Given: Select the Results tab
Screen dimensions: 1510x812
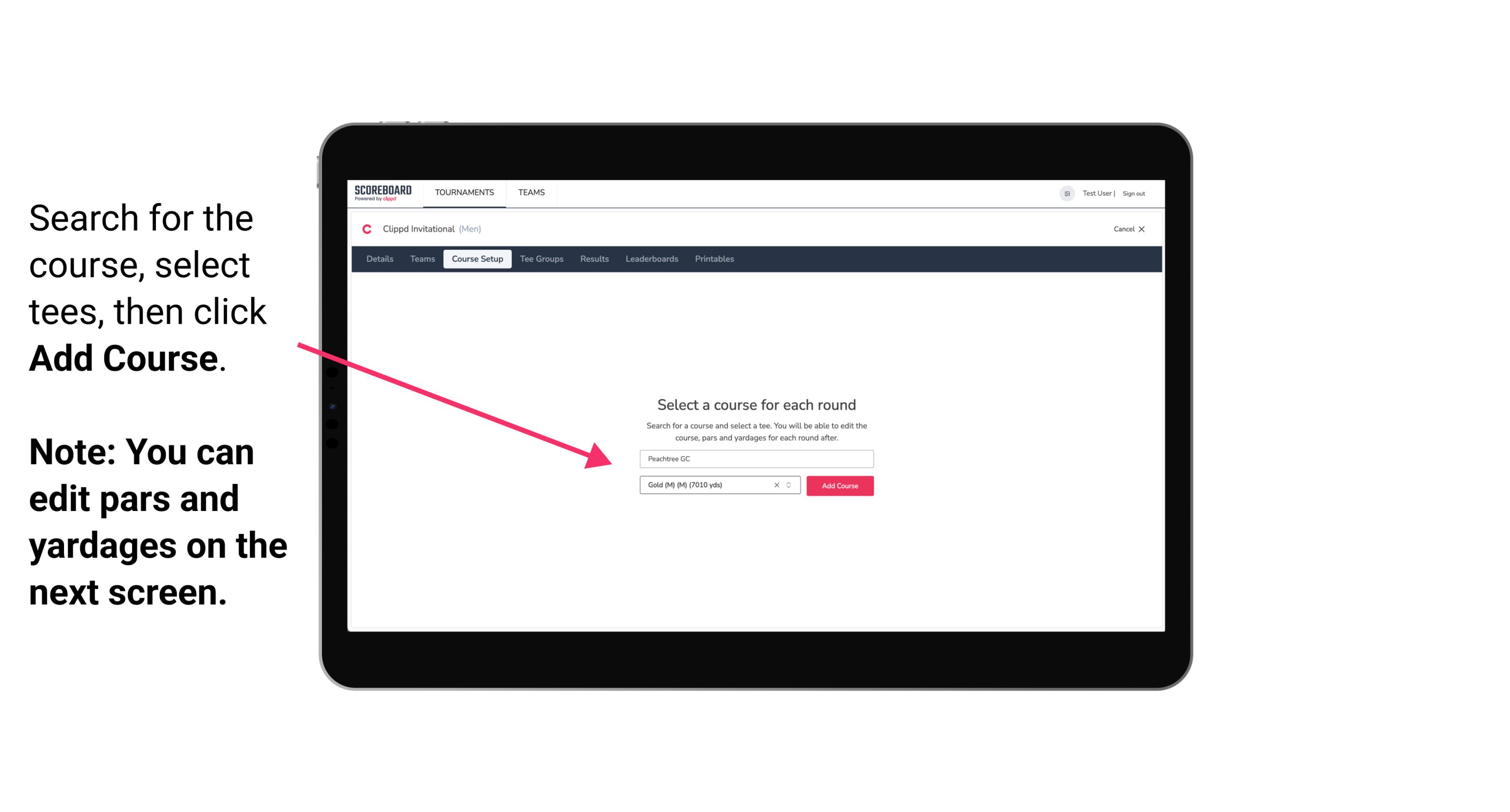Looking at the screenshot, I should point(593,259).
